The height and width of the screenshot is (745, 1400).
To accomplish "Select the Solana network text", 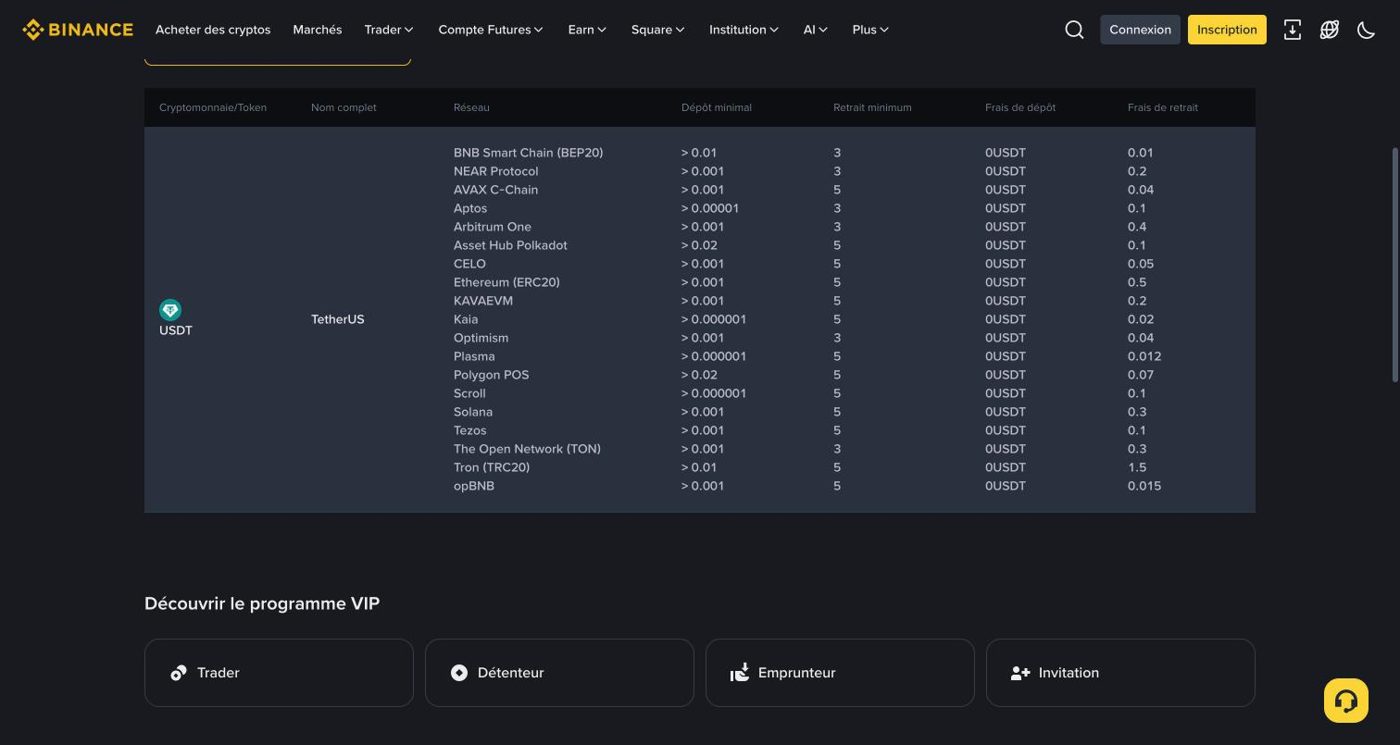I will [473, 412].
